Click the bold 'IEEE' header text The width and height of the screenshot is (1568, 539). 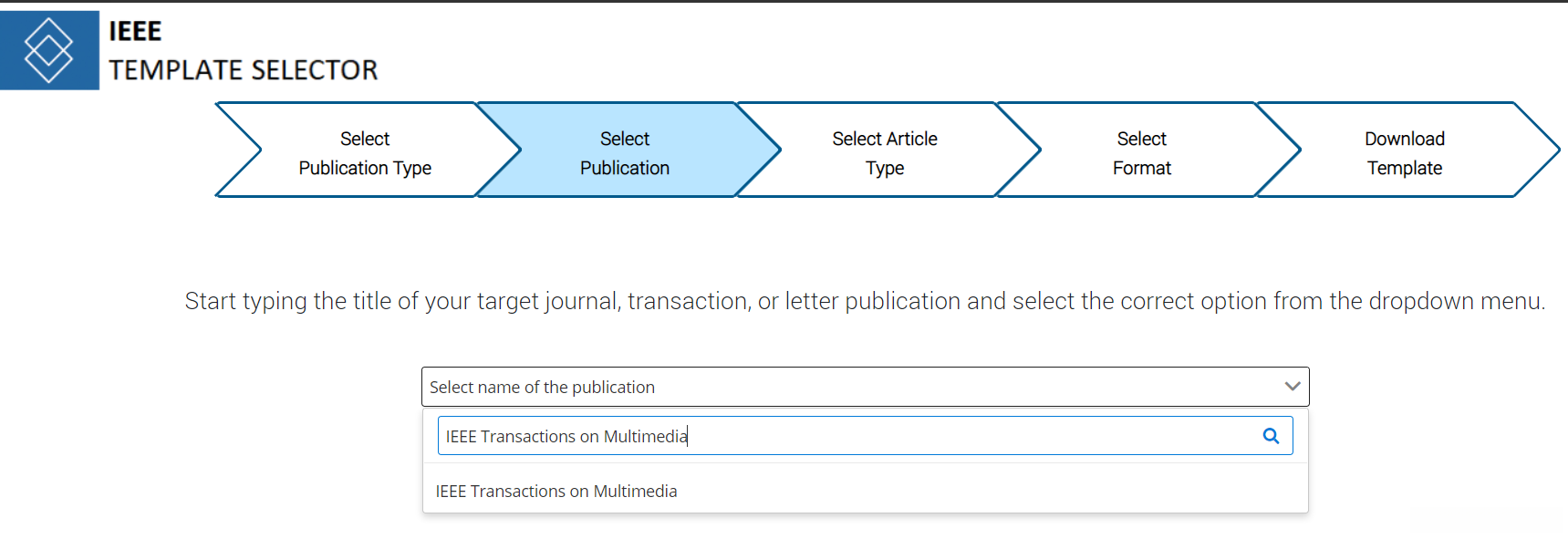(135, 31)
